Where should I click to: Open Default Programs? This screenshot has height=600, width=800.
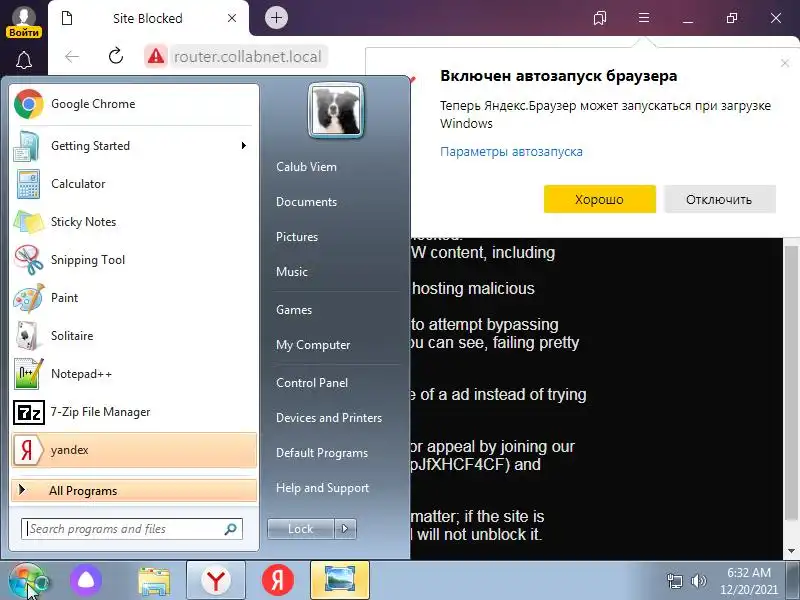tap(321, 453)
